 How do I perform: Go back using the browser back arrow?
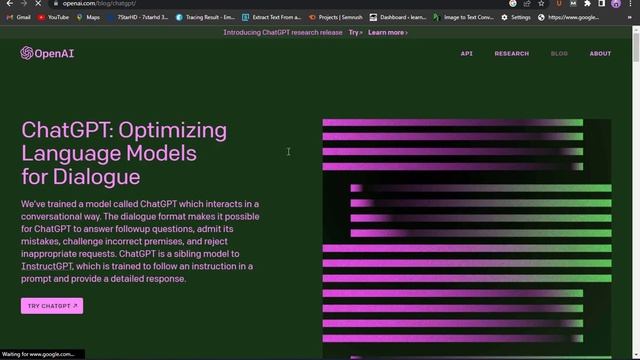pyautogui.click(x=9, y=3)
